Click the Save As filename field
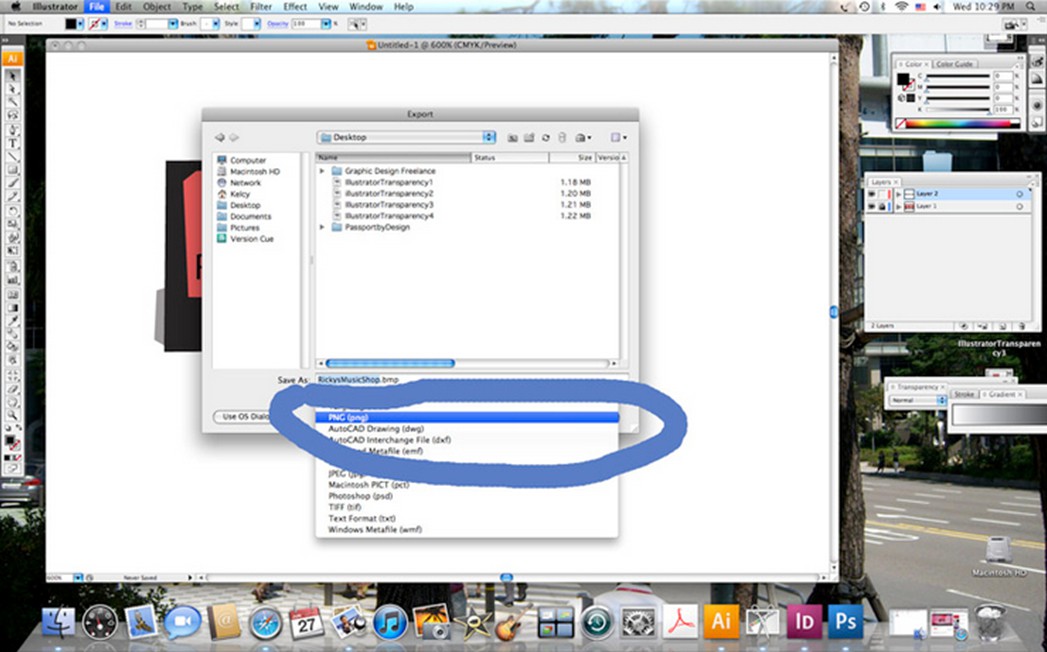 point(471,379)
